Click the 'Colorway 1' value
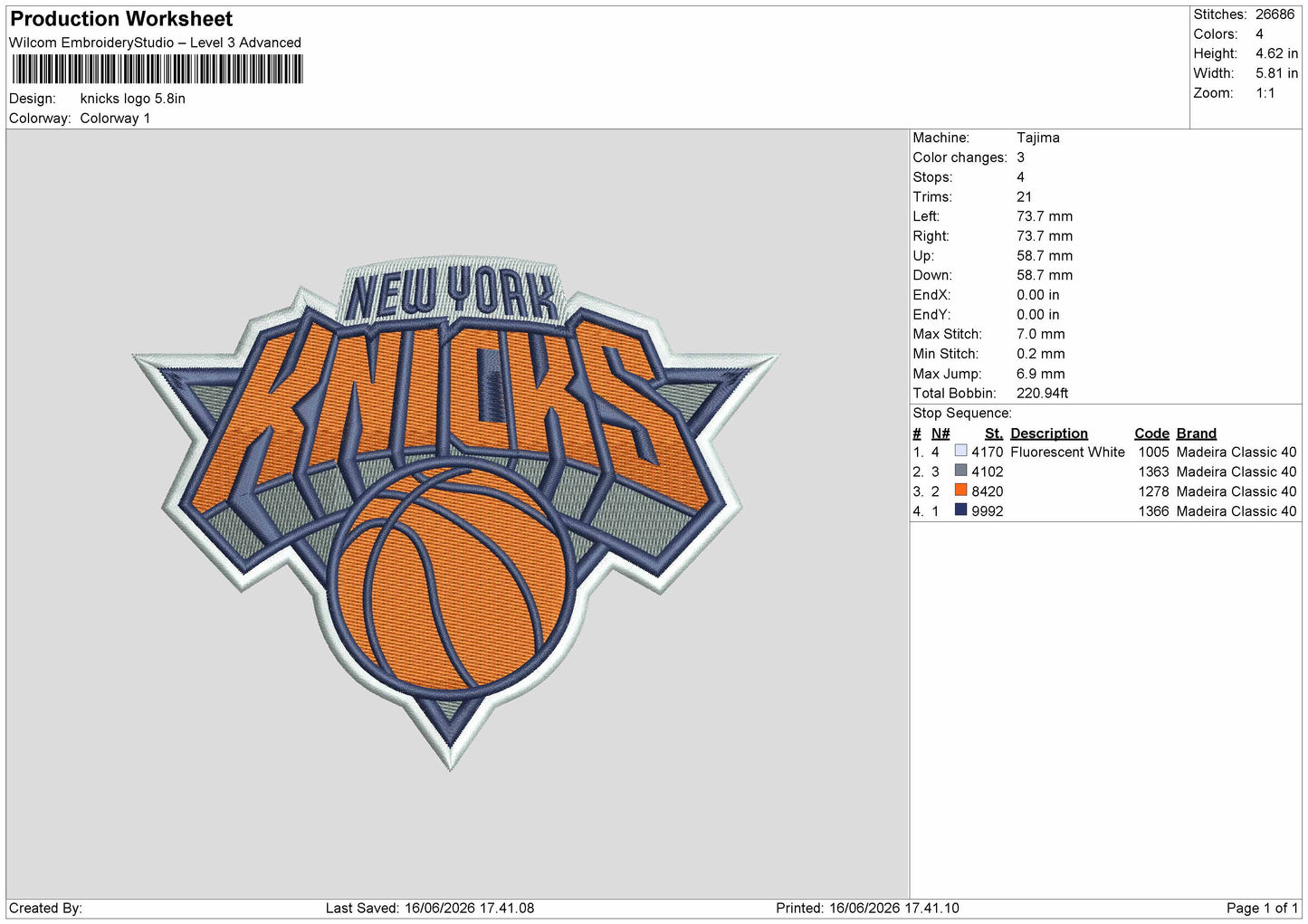The width and height of the screenshot is (1308, 924). [115, 119]
